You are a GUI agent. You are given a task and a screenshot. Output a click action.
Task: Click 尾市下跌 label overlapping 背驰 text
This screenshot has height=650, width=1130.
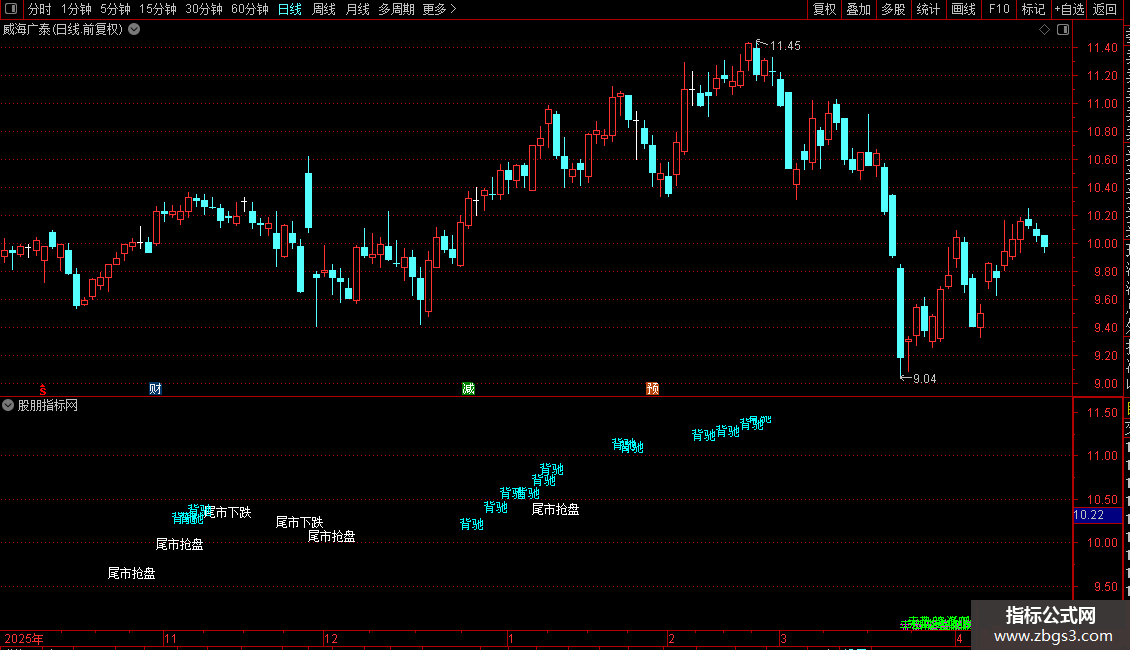[x=228, y=512]
